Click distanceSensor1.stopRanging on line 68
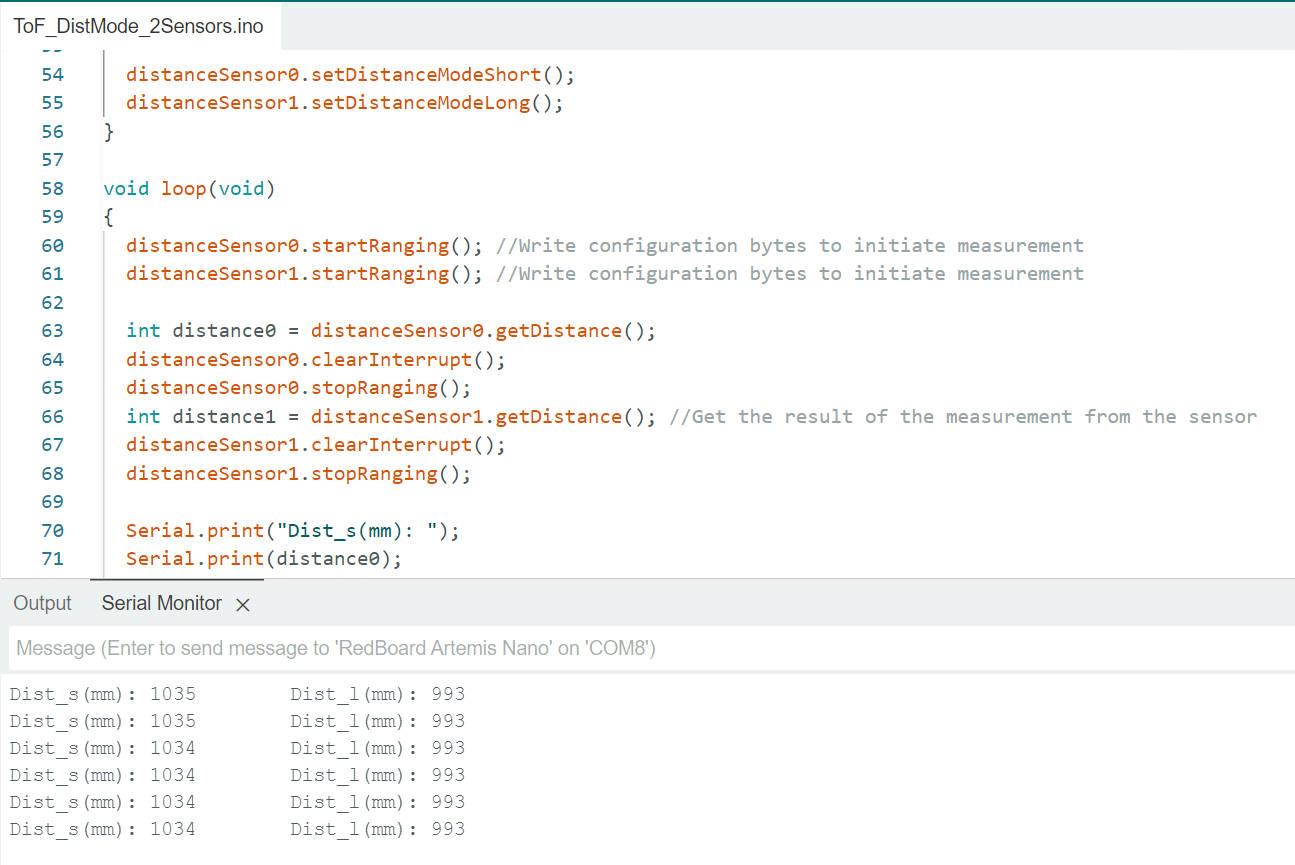This screenshot has width=1295, height=865. pyautogui.click(x=282, y=474)
